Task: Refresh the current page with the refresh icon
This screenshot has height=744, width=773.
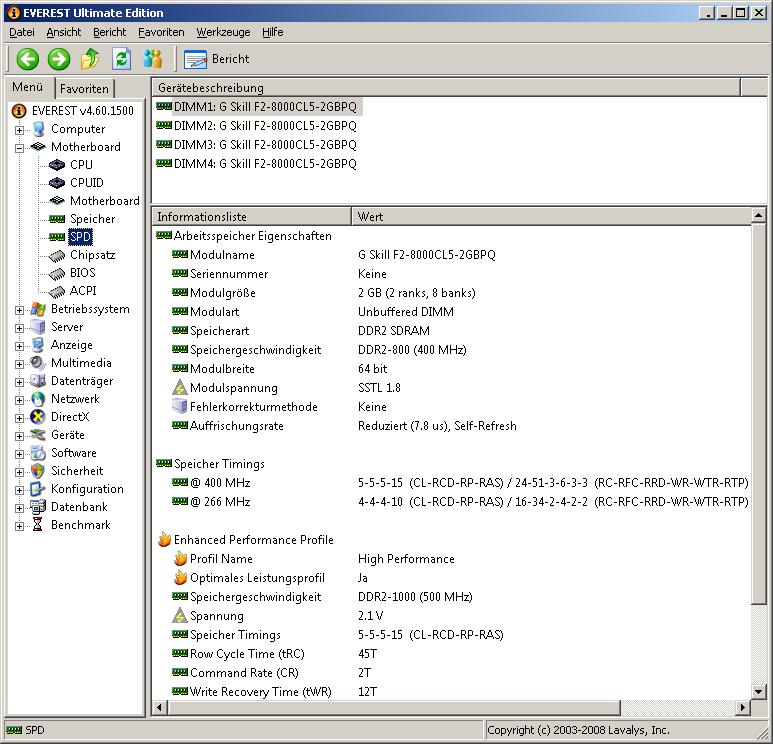Action: pyautogui.click(x=121, y=59)
